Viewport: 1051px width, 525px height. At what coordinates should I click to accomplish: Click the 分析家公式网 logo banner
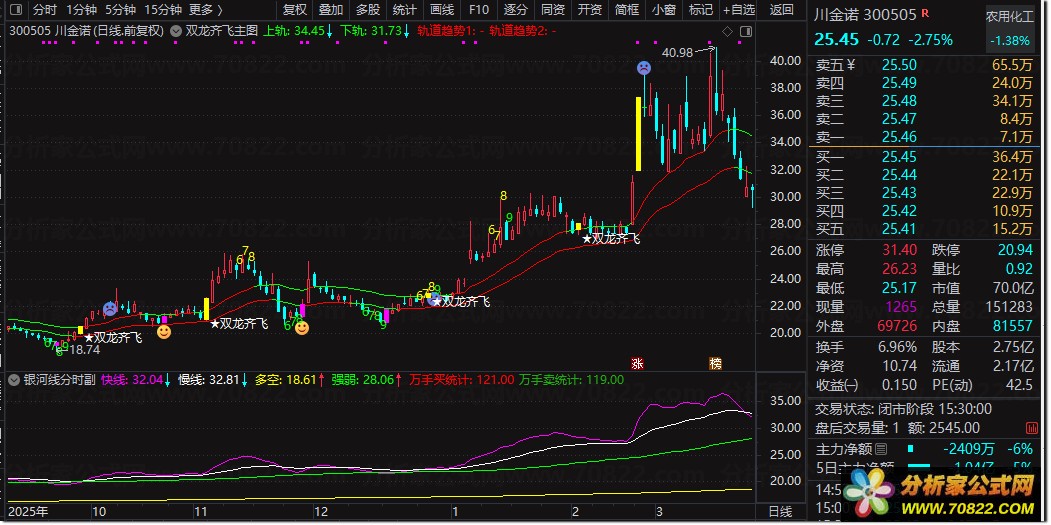click(x=940, y=493)
